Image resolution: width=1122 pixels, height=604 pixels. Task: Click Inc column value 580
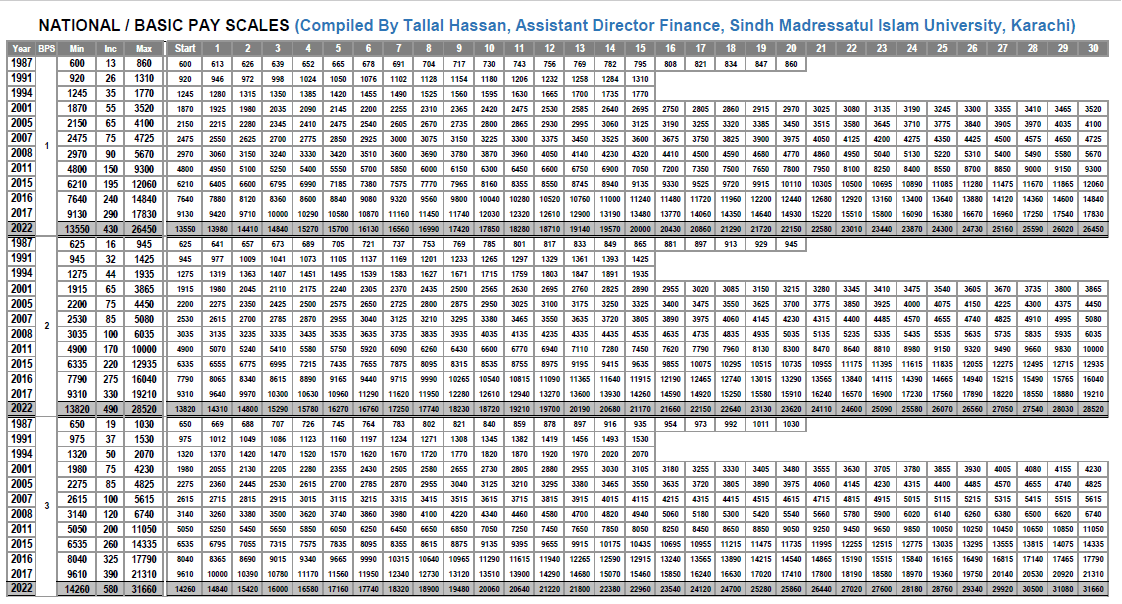point(110,589)
